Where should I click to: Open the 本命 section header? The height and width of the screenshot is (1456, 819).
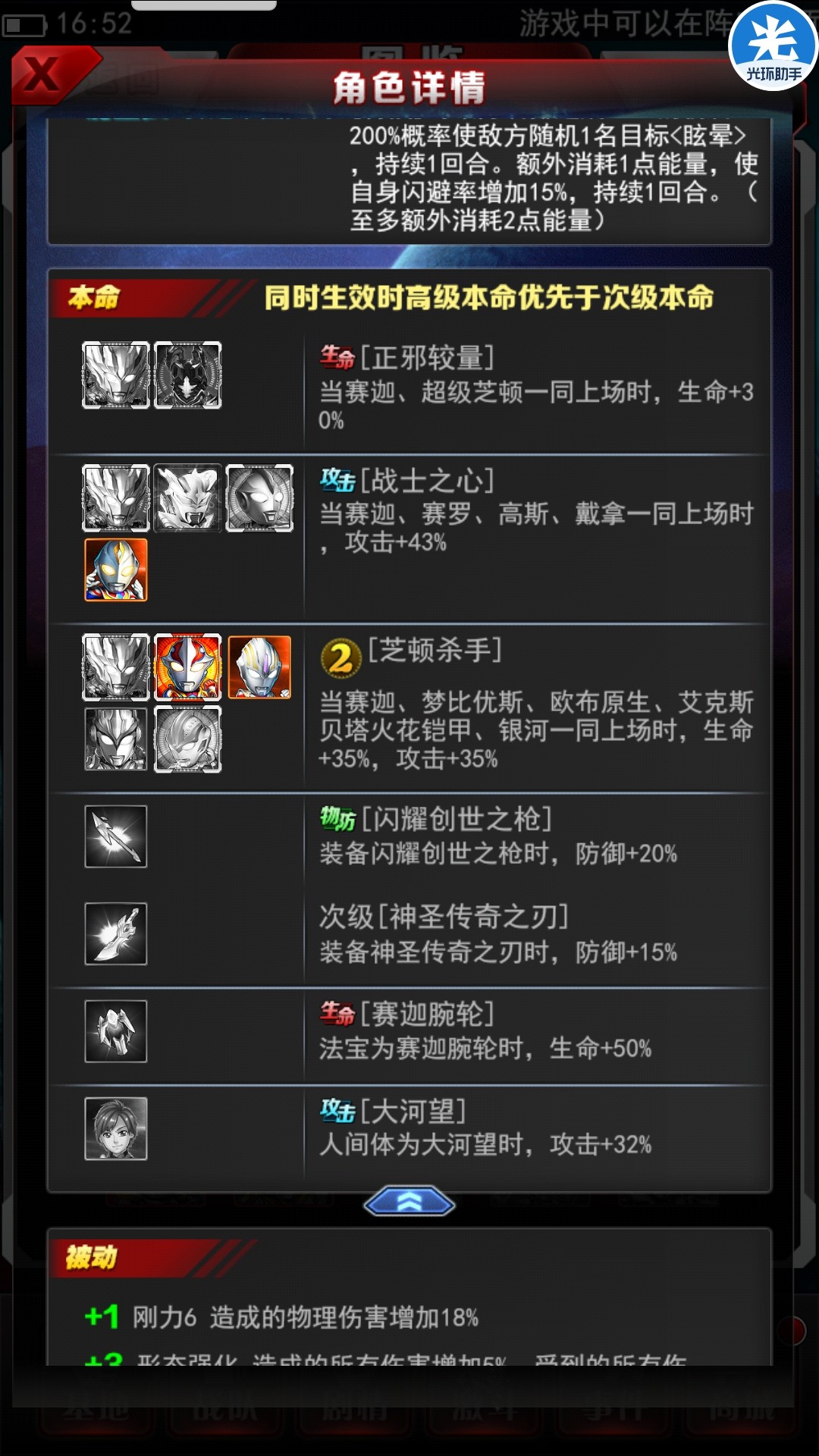click(x=93, y=297)
